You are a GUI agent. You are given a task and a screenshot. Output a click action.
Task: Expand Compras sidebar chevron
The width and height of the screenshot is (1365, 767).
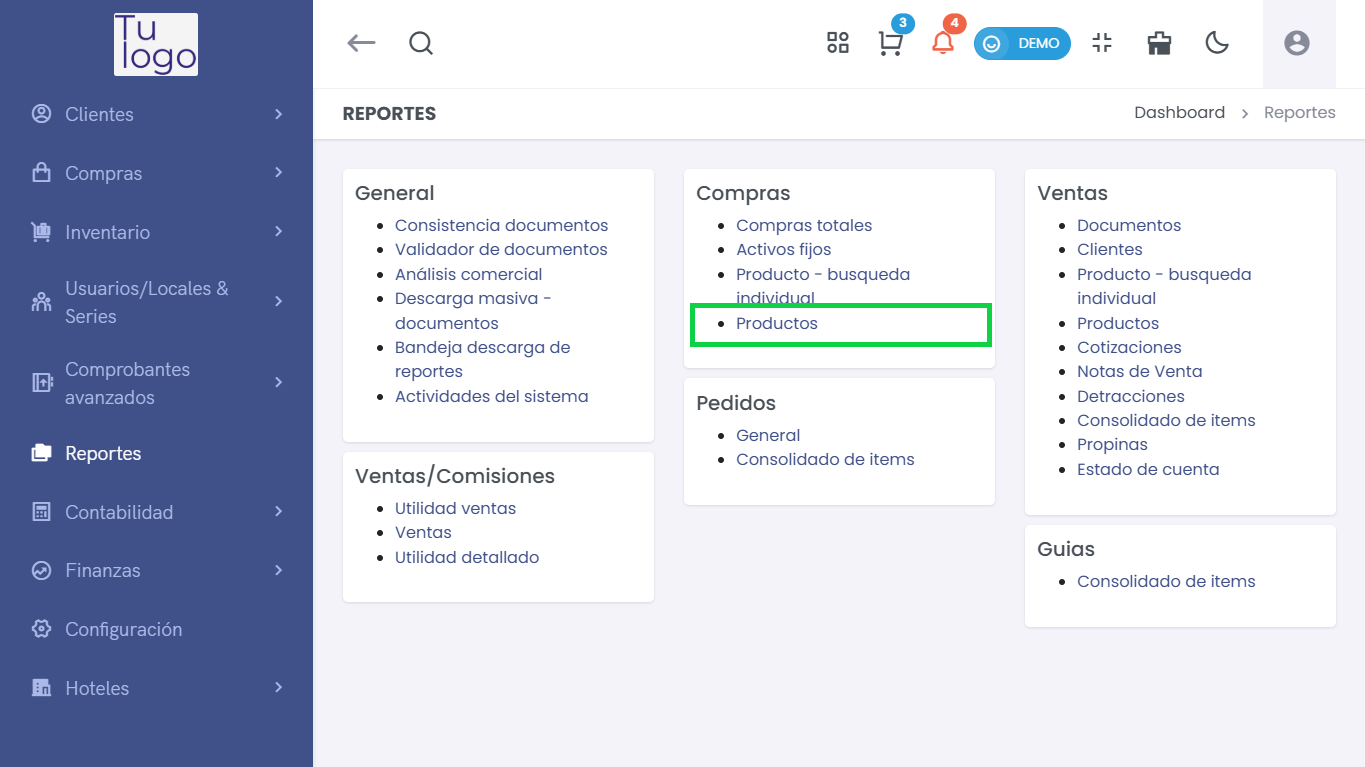click(x=279, y=172)
